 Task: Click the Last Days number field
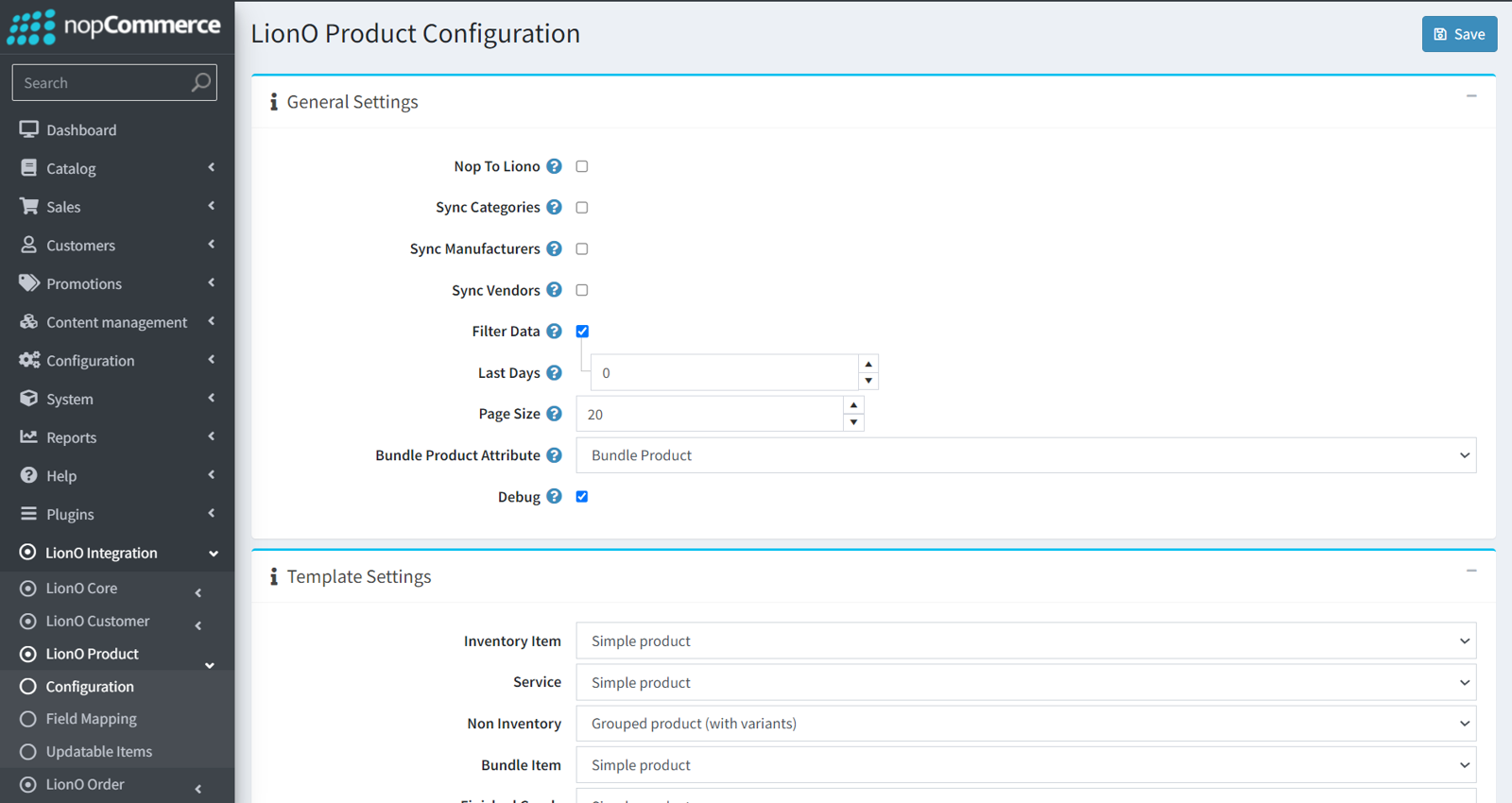[x=725, y=372]
